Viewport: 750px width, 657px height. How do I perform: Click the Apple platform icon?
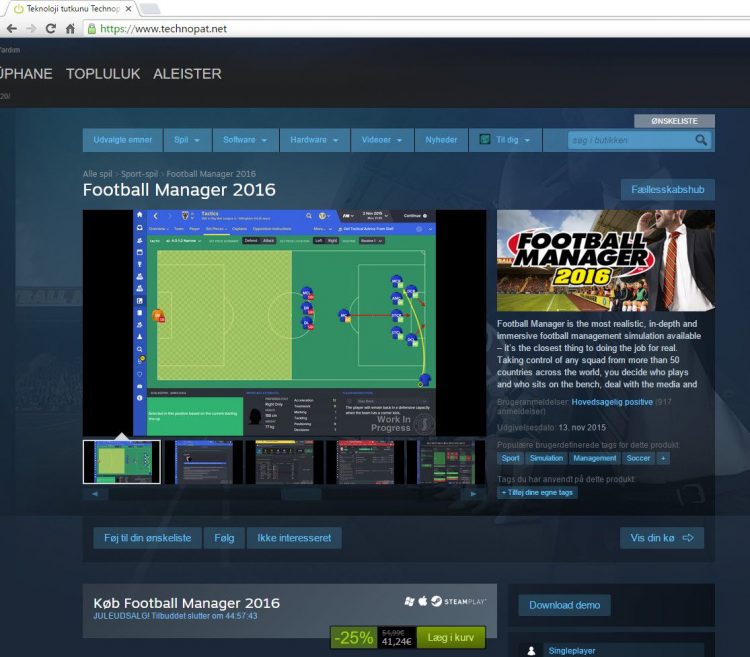(x=423, y=601)
